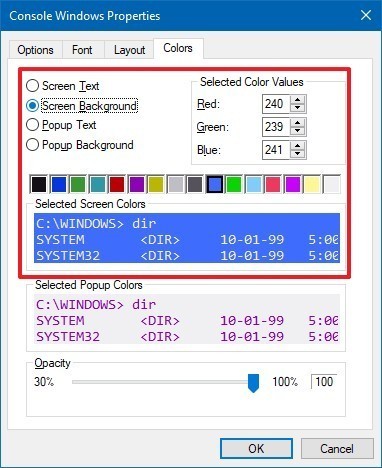The image size is (382, 468).
Task: Open the Font tab
Action: pyautogui.click(x=82, y=50)
